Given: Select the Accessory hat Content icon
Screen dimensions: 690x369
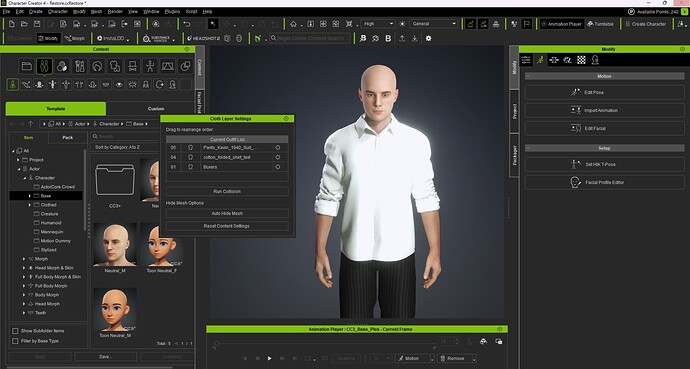Looking at the screenshot, I should click(132, 66).
